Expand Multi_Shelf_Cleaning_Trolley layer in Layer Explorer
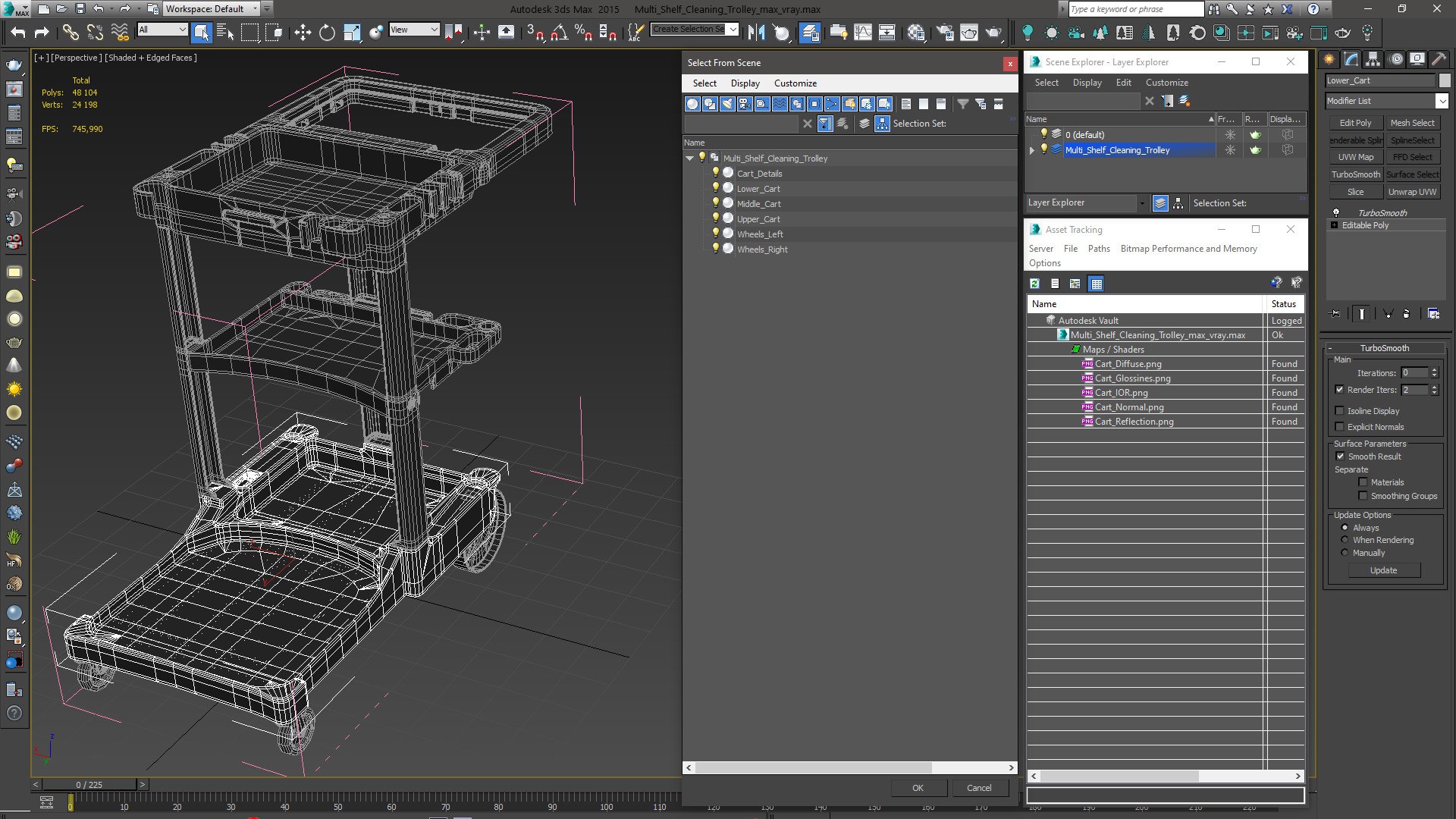This screenshot has width=1456, height=819. pos(1032,150)
